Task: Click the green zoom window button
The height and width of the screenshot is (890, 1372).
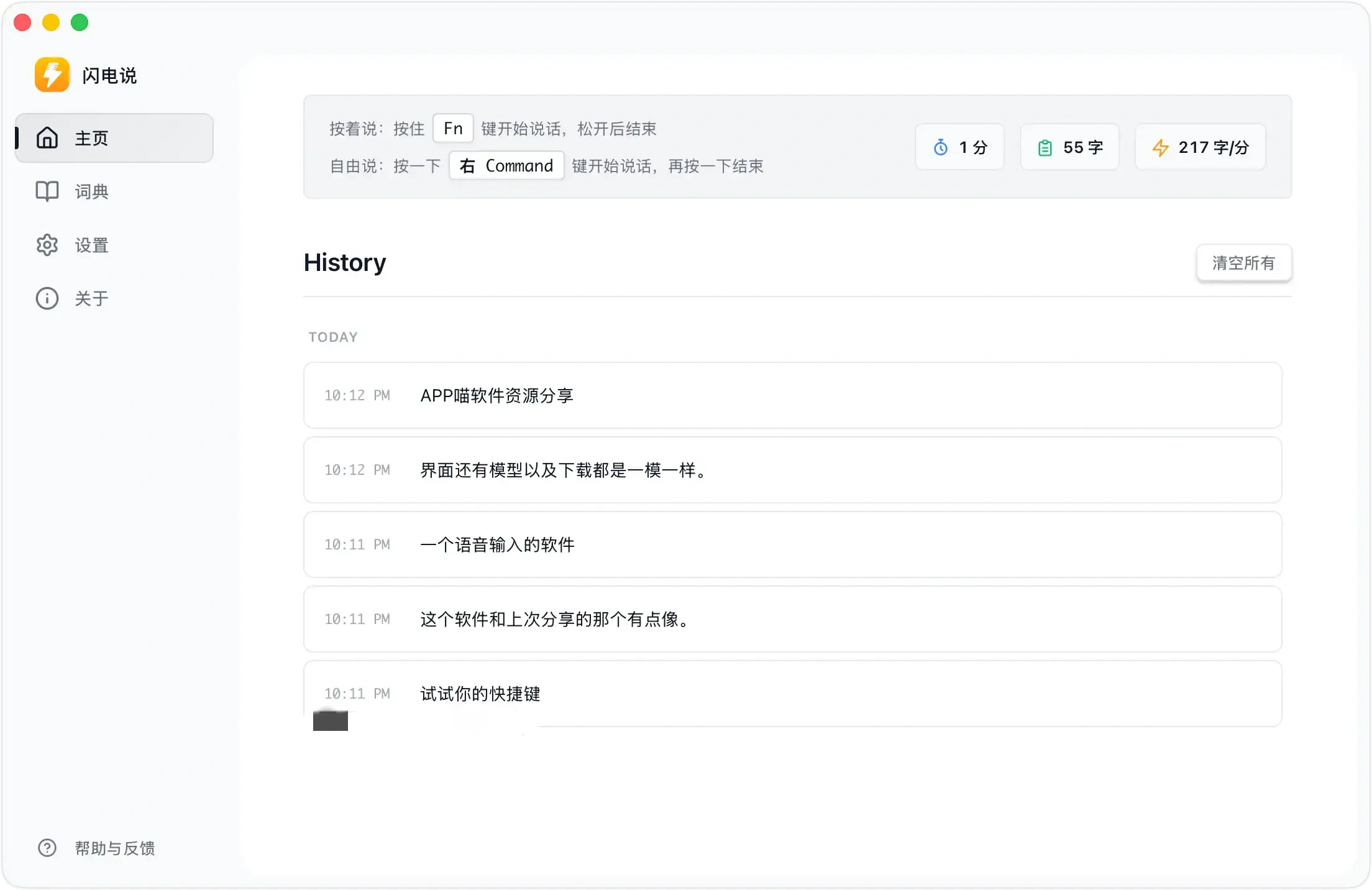Action: pos(80,22)
